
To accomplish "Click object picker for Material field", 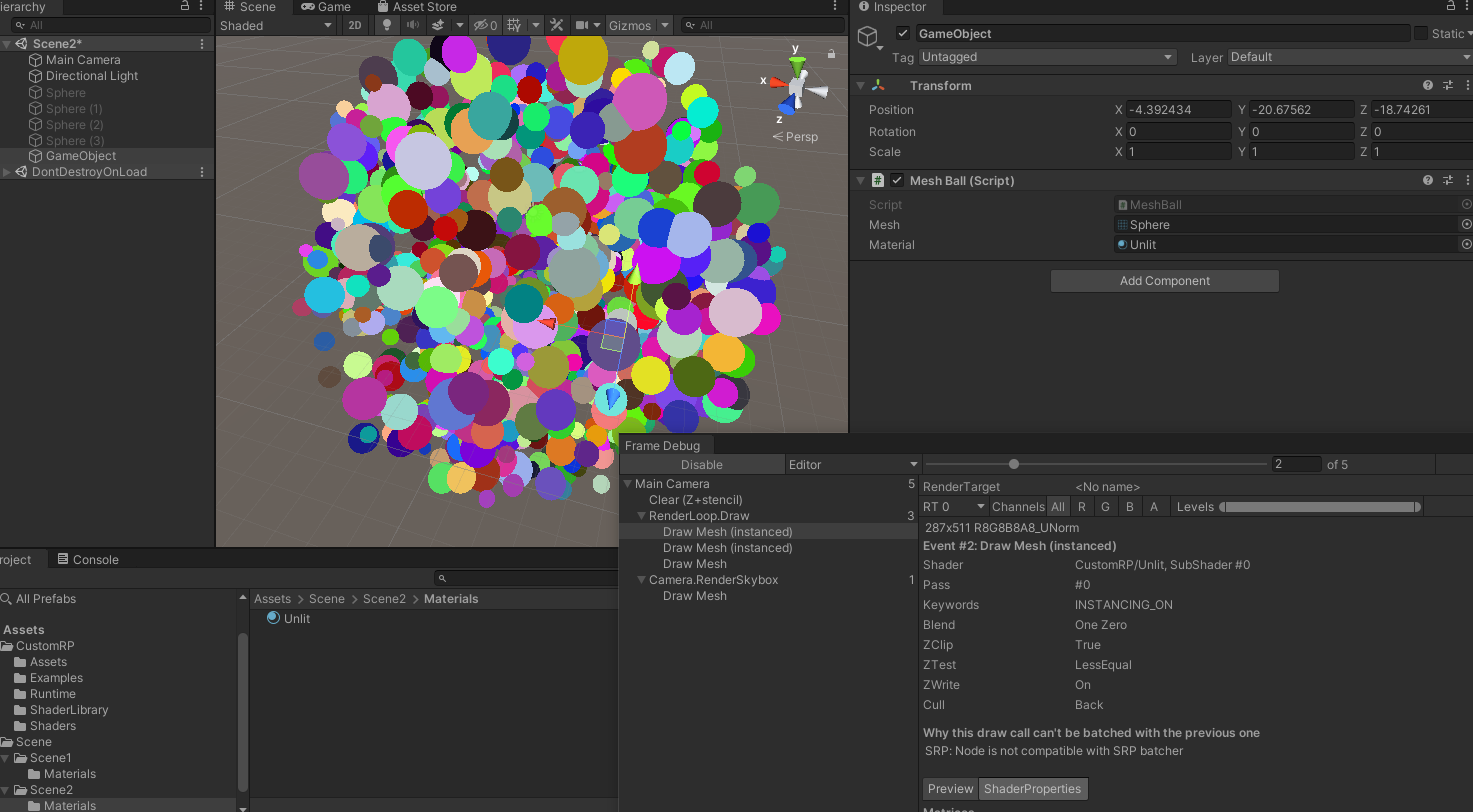I will coord(1466,245).
